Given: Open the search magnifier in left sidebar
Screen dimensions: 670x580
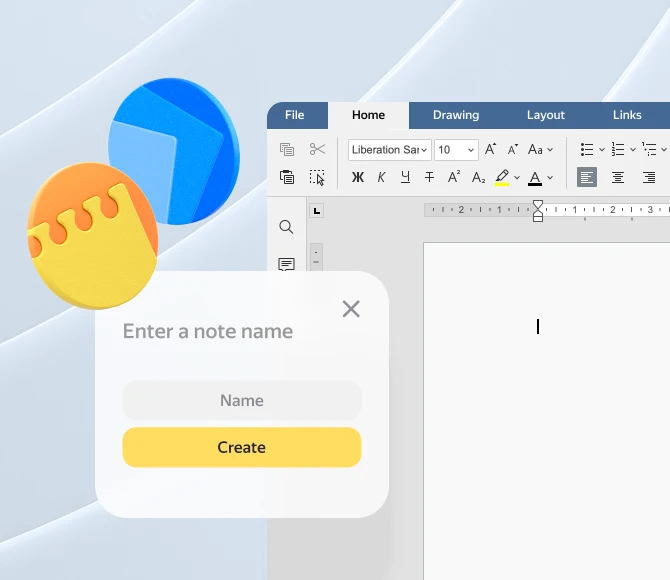Looking at the screenshot, I should 286,227.
